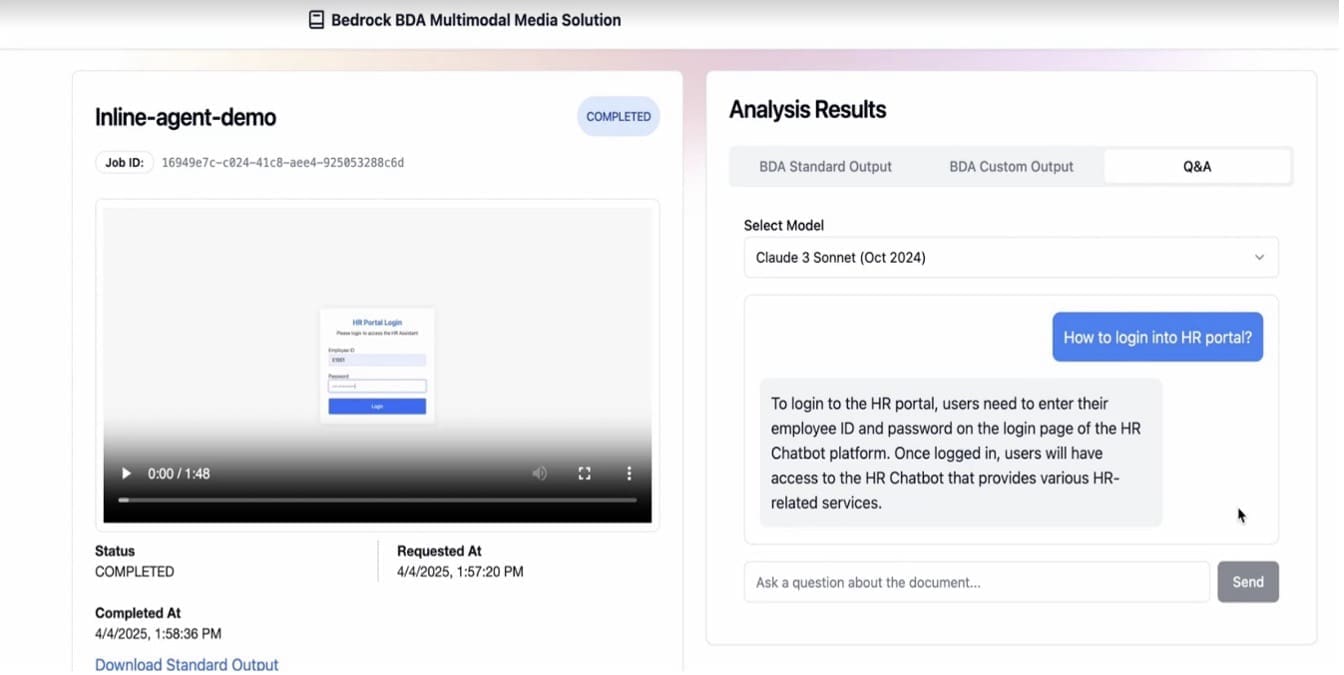
Task: Click the book icon in the header
Action: (x=316, y=20)
